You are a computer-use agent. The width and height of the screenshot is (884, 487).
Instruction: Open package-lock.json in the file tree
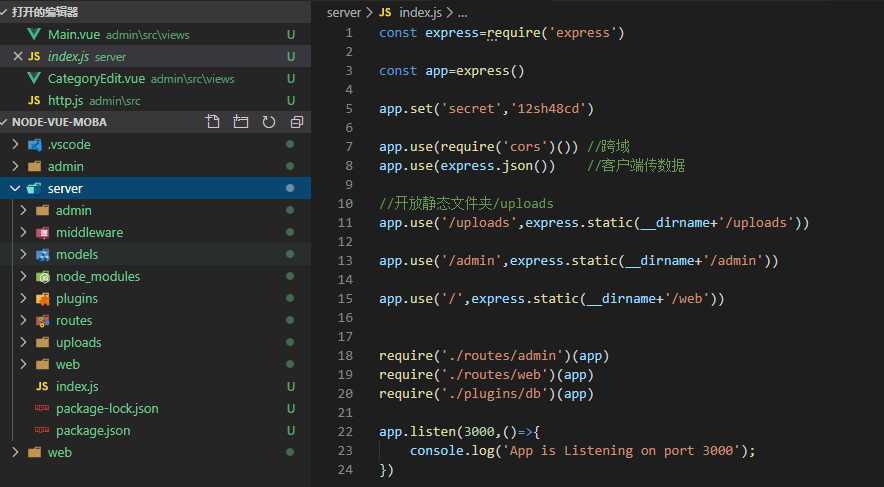(x=107, y=408)
